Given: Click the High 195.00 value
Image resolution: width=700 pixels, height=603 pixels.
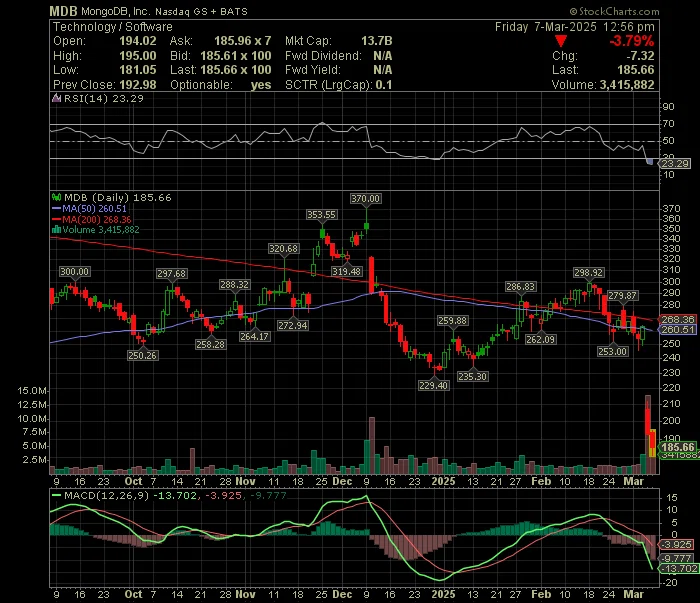Looking at the screenshot, I should pos(138,56).
